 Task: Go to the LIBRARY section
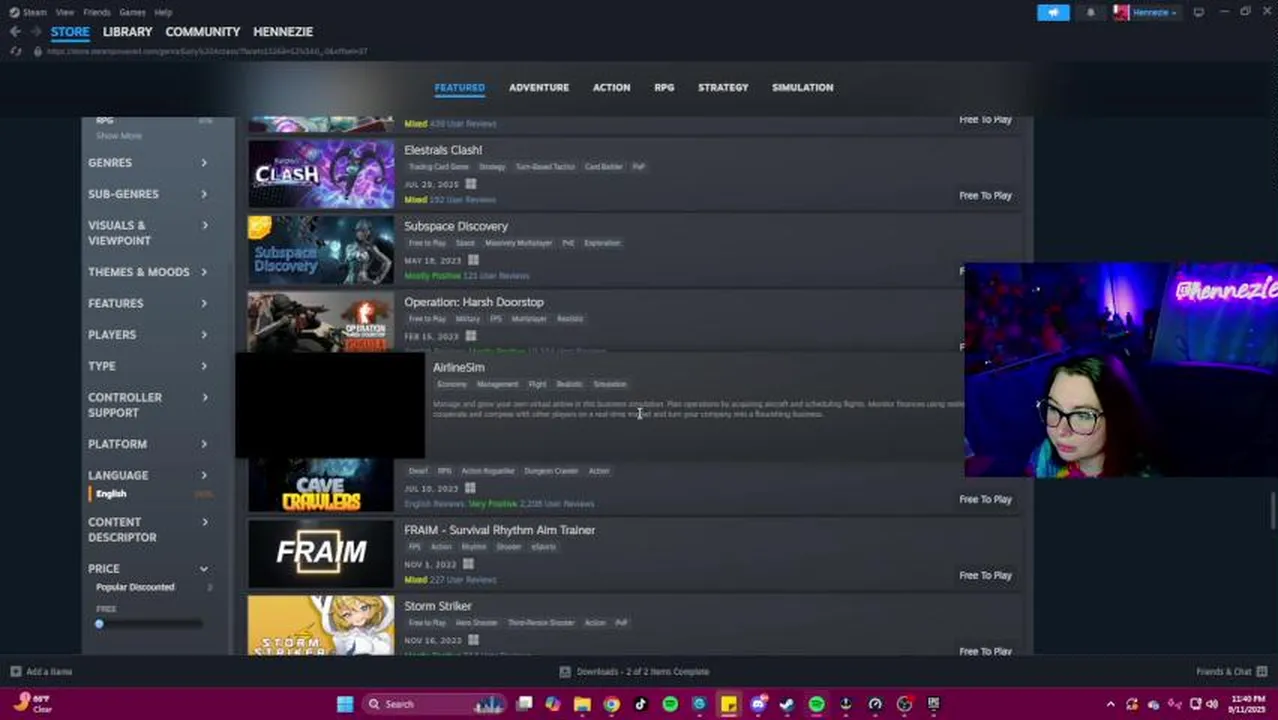tap(127, 32)
